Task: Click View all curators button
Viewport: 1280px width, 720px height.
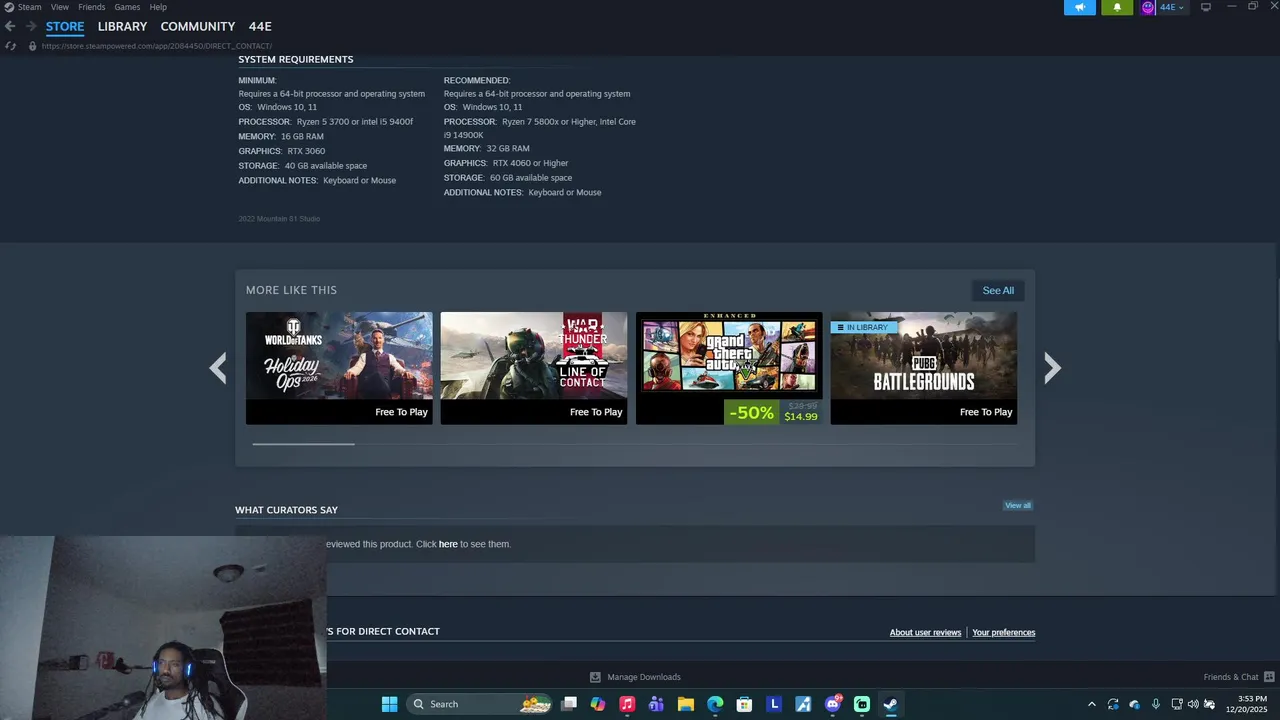Action: pyautogui.click(x=1017, y=505)
